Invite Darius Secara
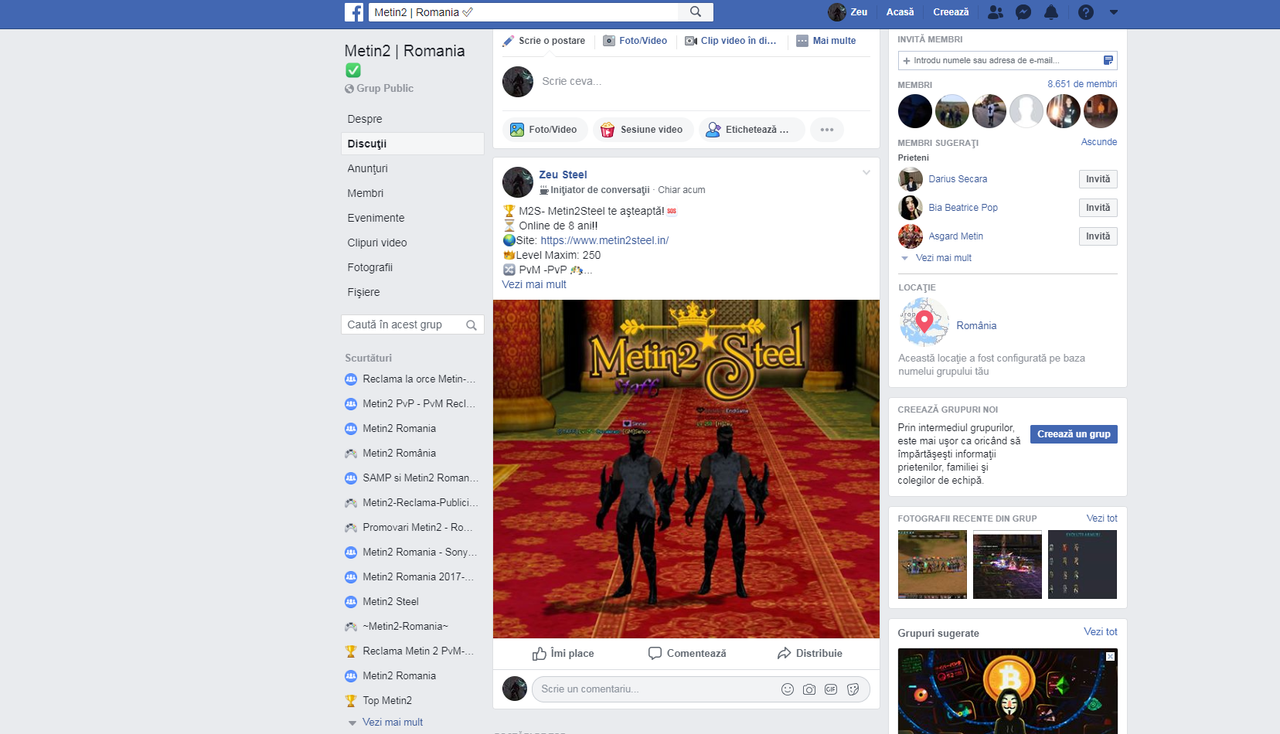The height and width of the screenshot is (734, 1280). pos(1098,179)
